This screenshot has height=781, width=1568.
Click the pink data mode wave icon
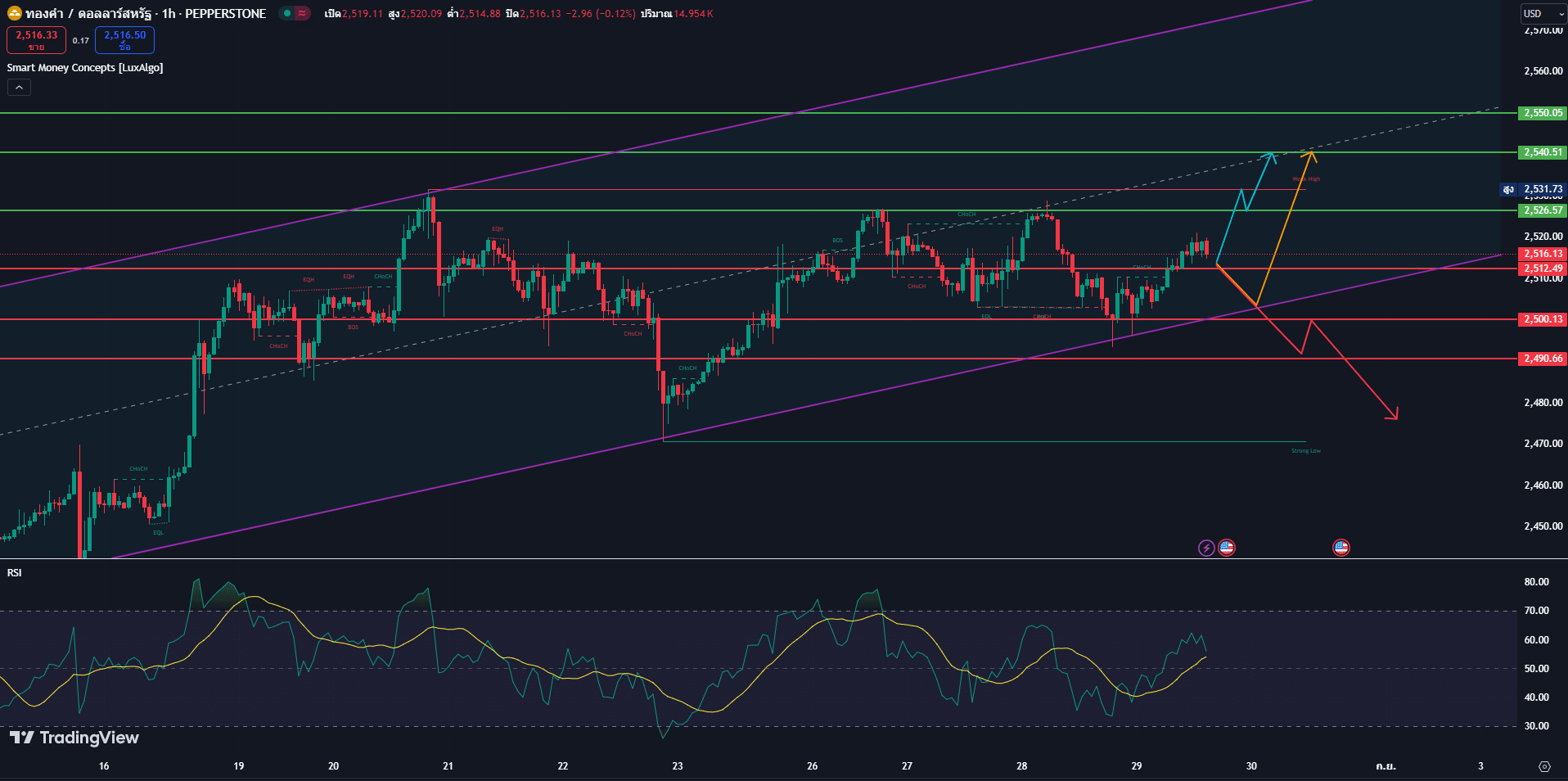pyautogui.click(x=302, y=13)
